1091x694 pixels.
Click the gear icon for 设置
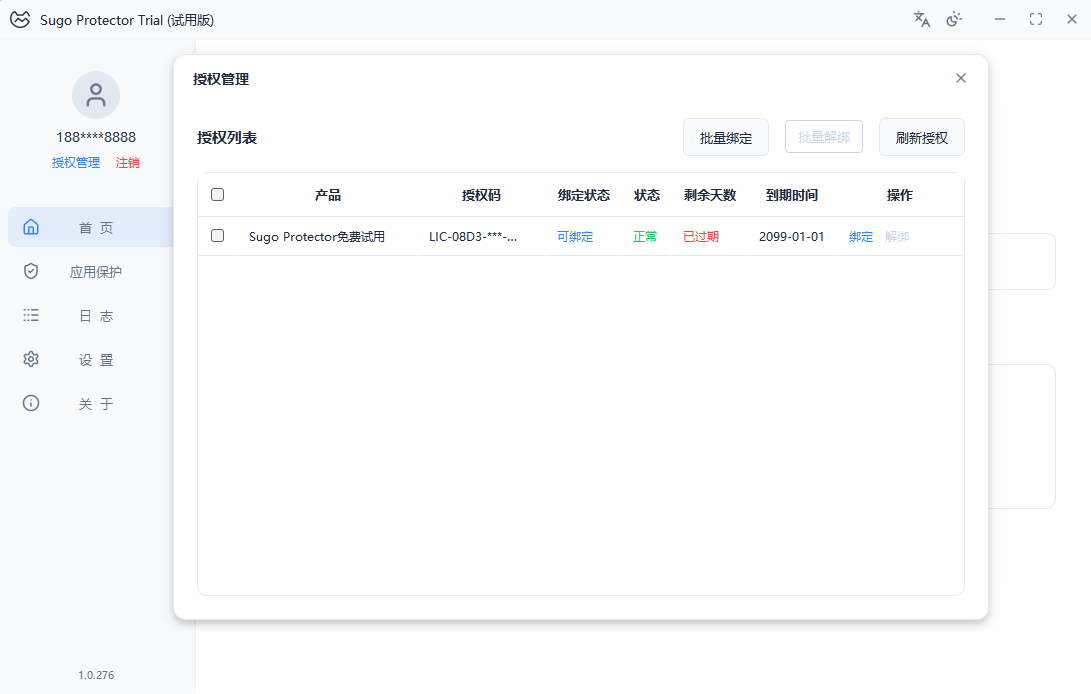tap(31, 359)
